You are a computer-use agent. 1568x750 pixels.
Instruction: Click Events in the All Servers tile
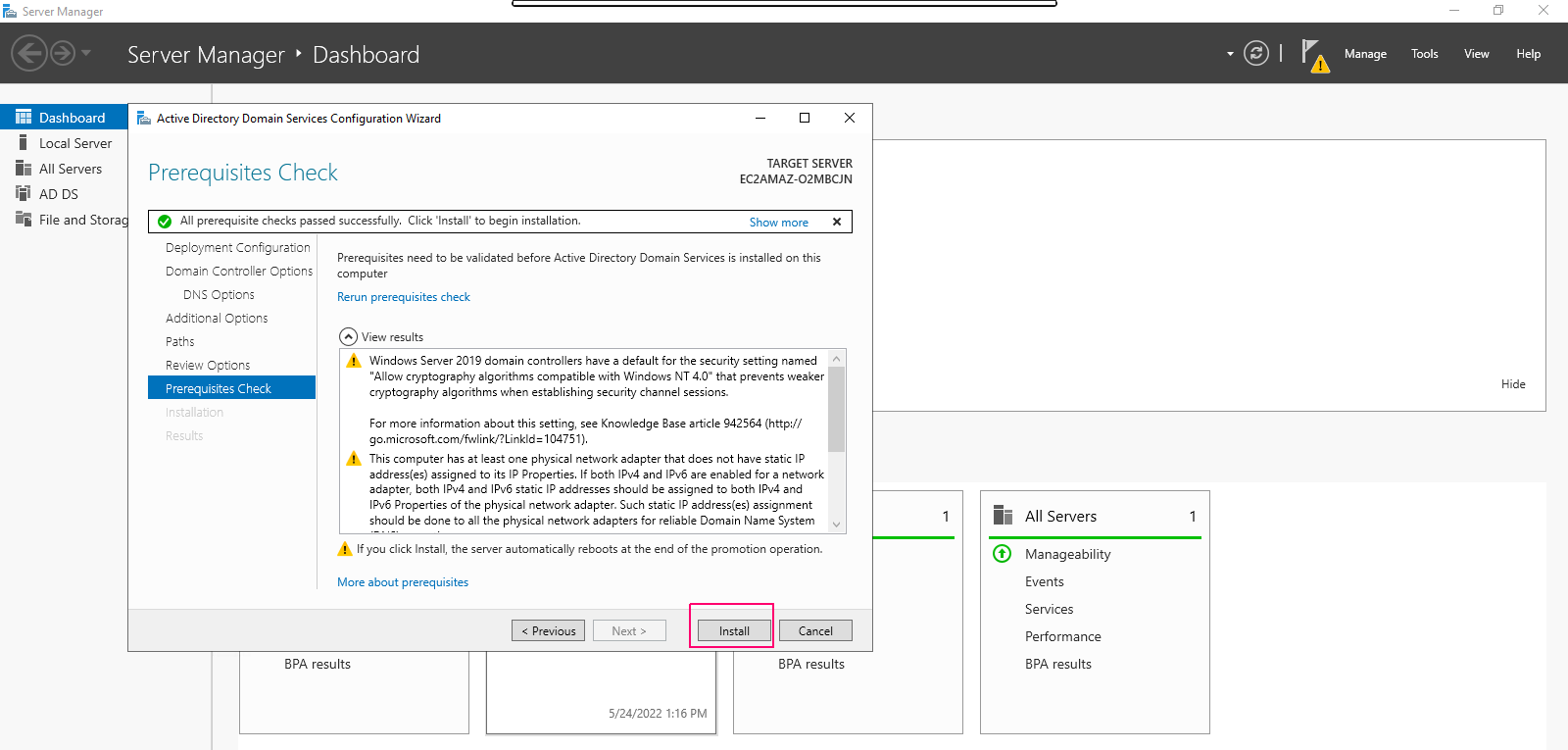(1045, 581)
